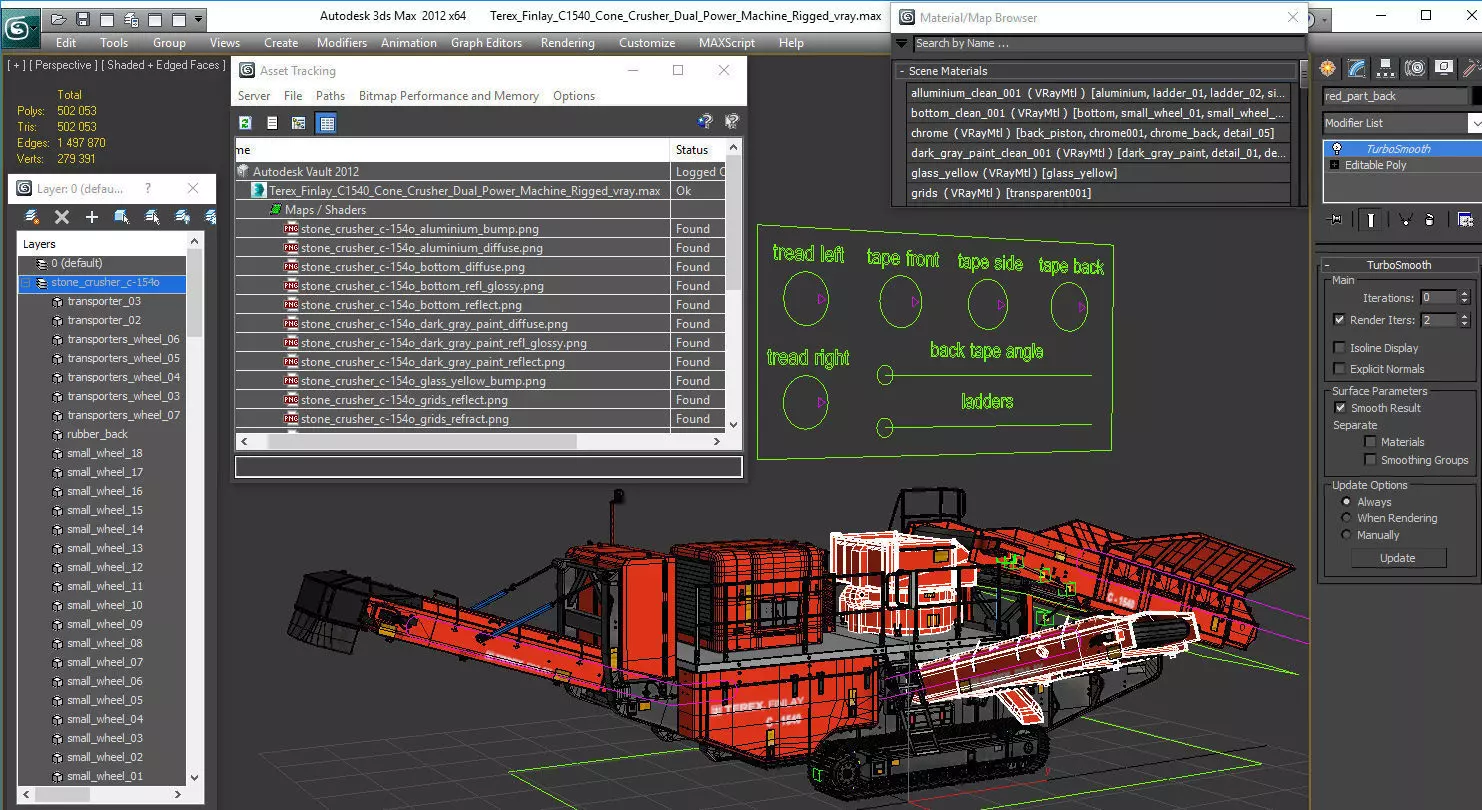This screenshot has height=810, width=1482.
Task: Open the Modifiers menu
Action: tap(342, 43)
